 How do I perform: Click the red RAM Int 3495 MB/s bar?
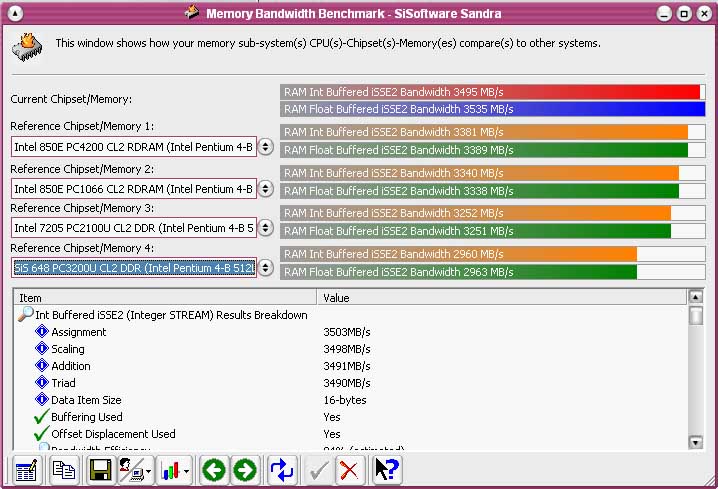coord(492,92)
